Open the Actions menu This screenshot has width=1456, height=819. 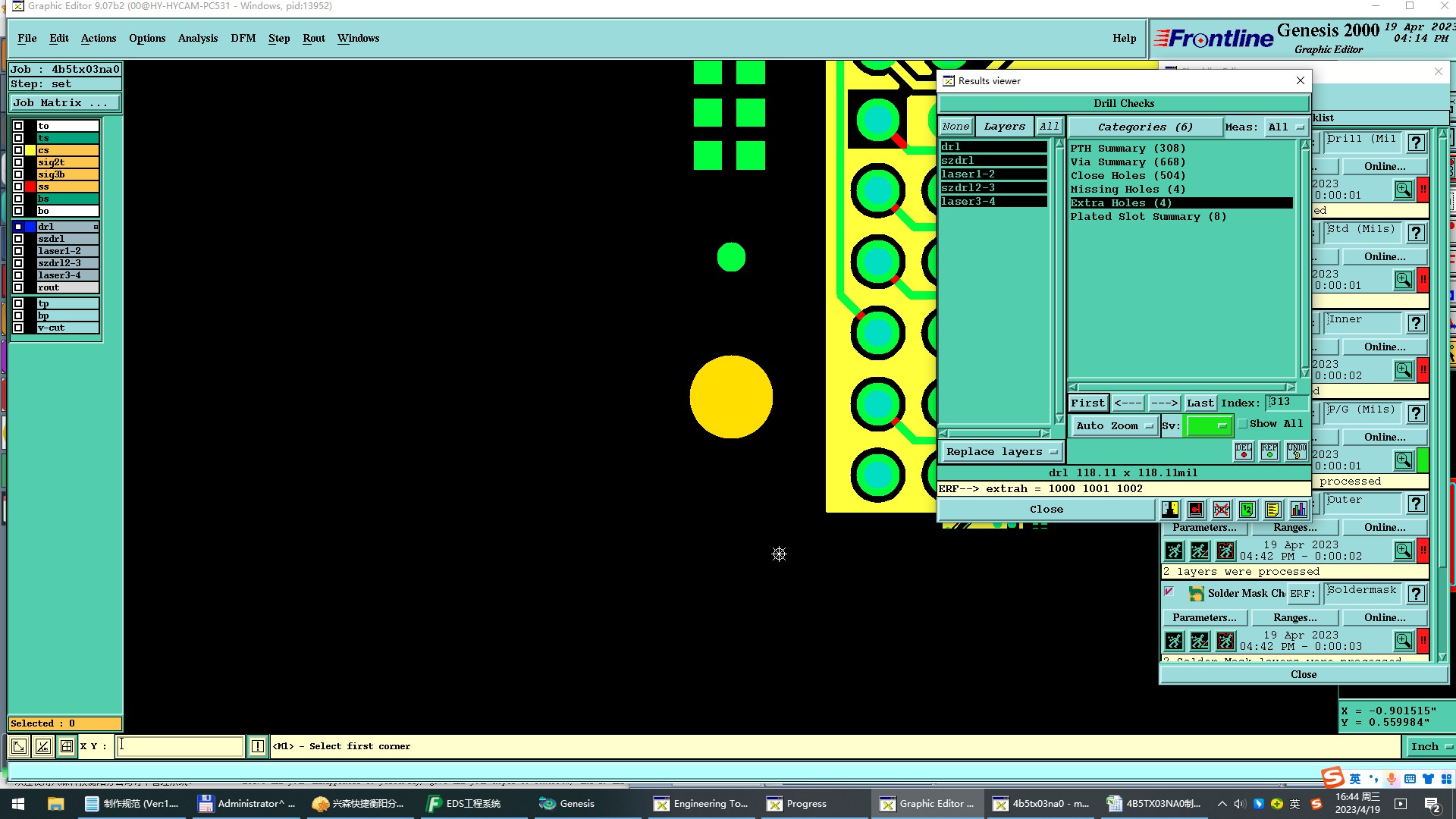[x=99, y=39]
